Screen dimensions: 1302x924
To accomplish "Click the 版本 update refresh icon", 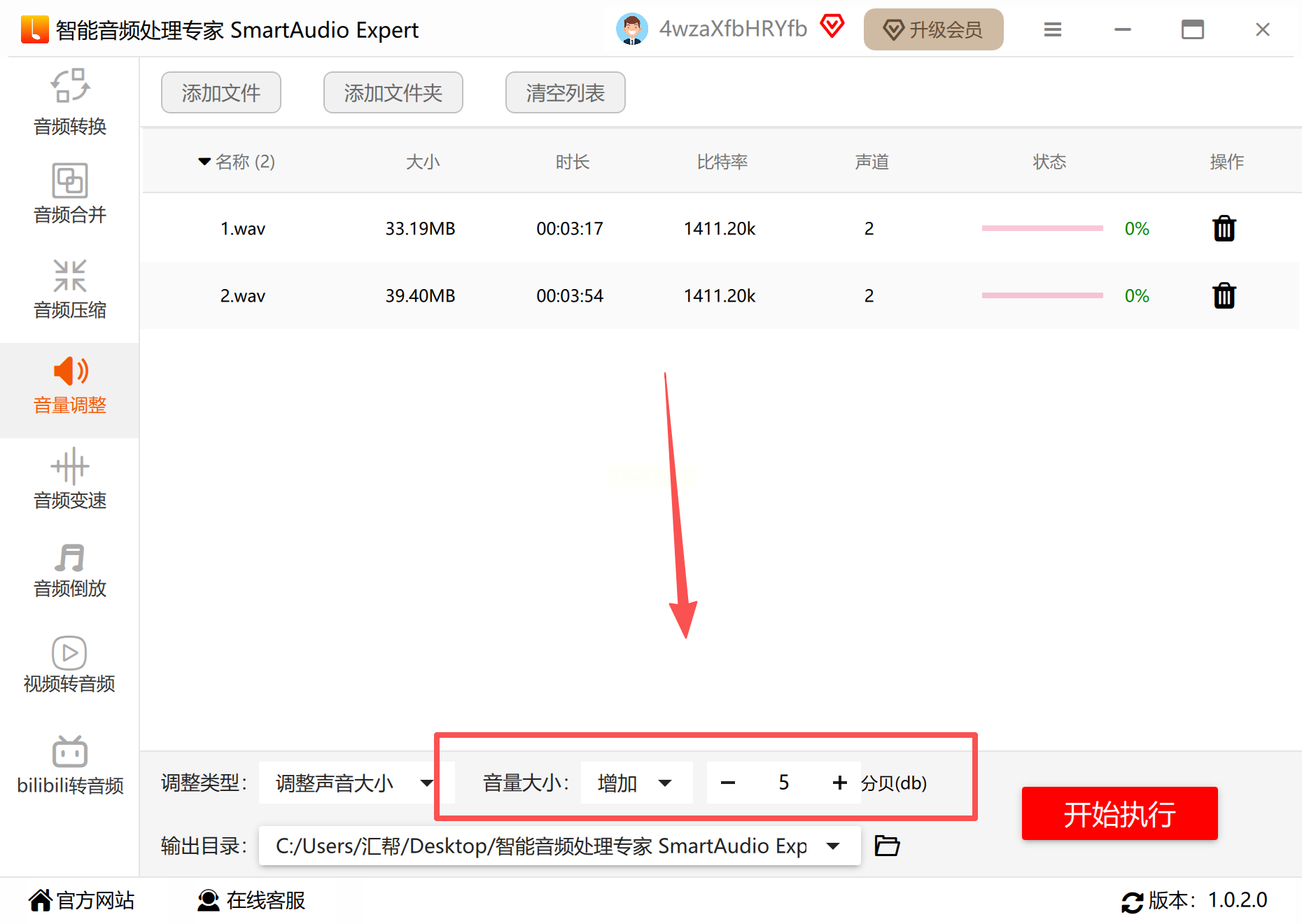I will (x=1132, y=902).
